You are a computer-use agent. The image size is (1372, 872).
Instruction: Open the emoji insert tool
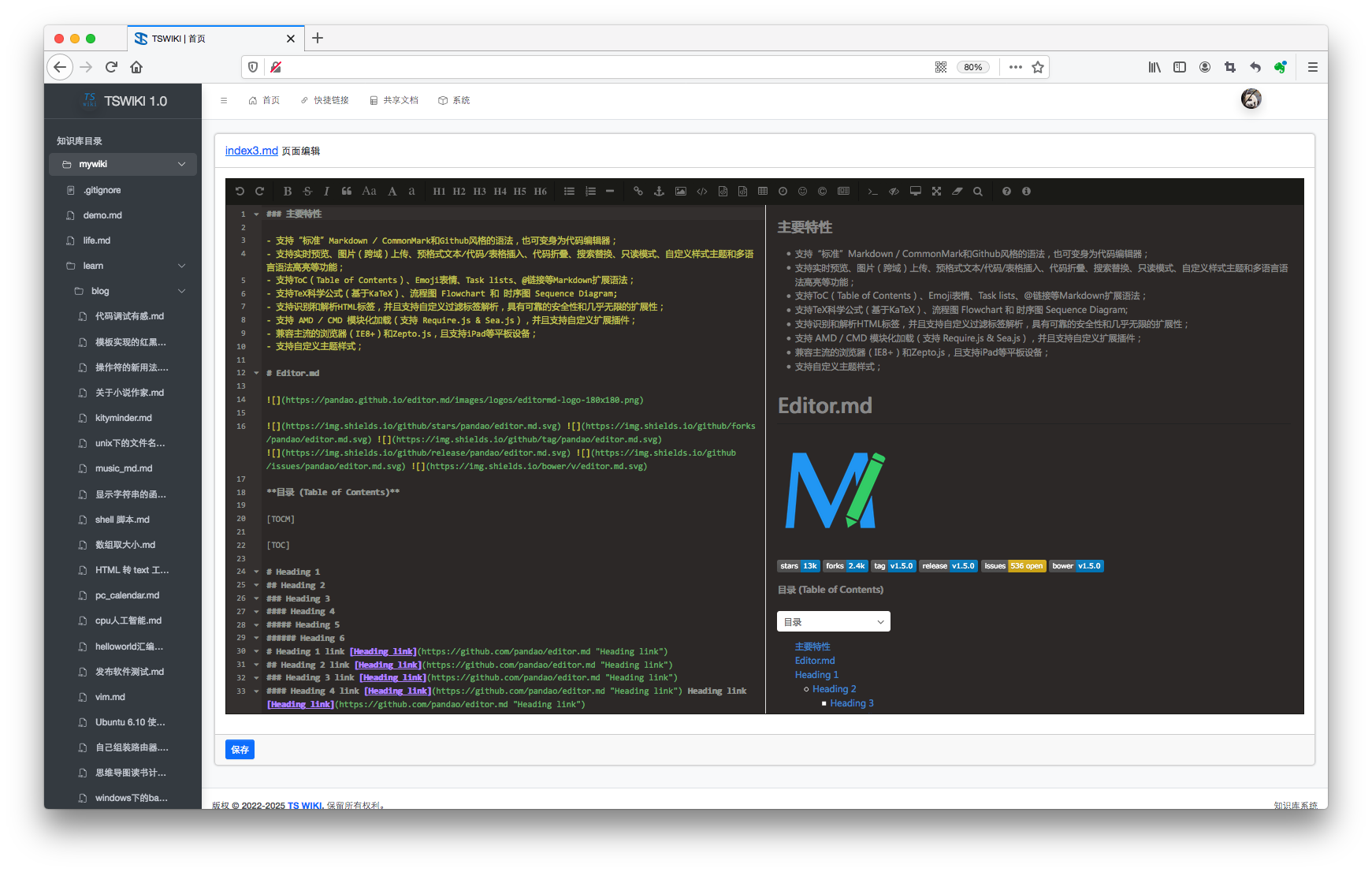click(x=802, y=191)
